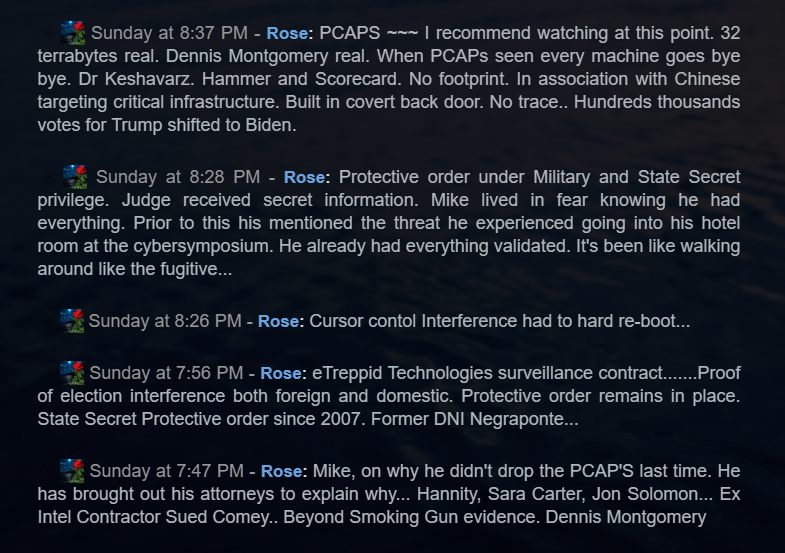Click Rose's name on the Cursor control post
The height and width of the screenshot is (553, 785).
coord(278,322)
